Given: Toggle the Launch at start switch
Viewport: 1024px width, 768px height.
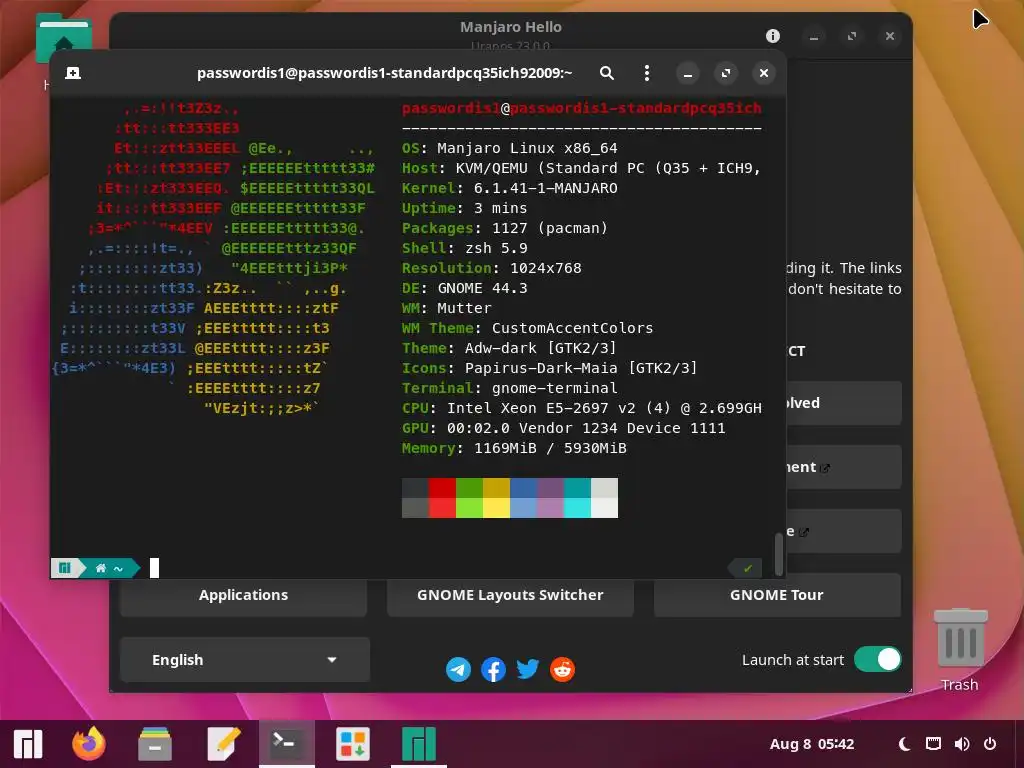Looking at the screenshot, I should 878,660.
